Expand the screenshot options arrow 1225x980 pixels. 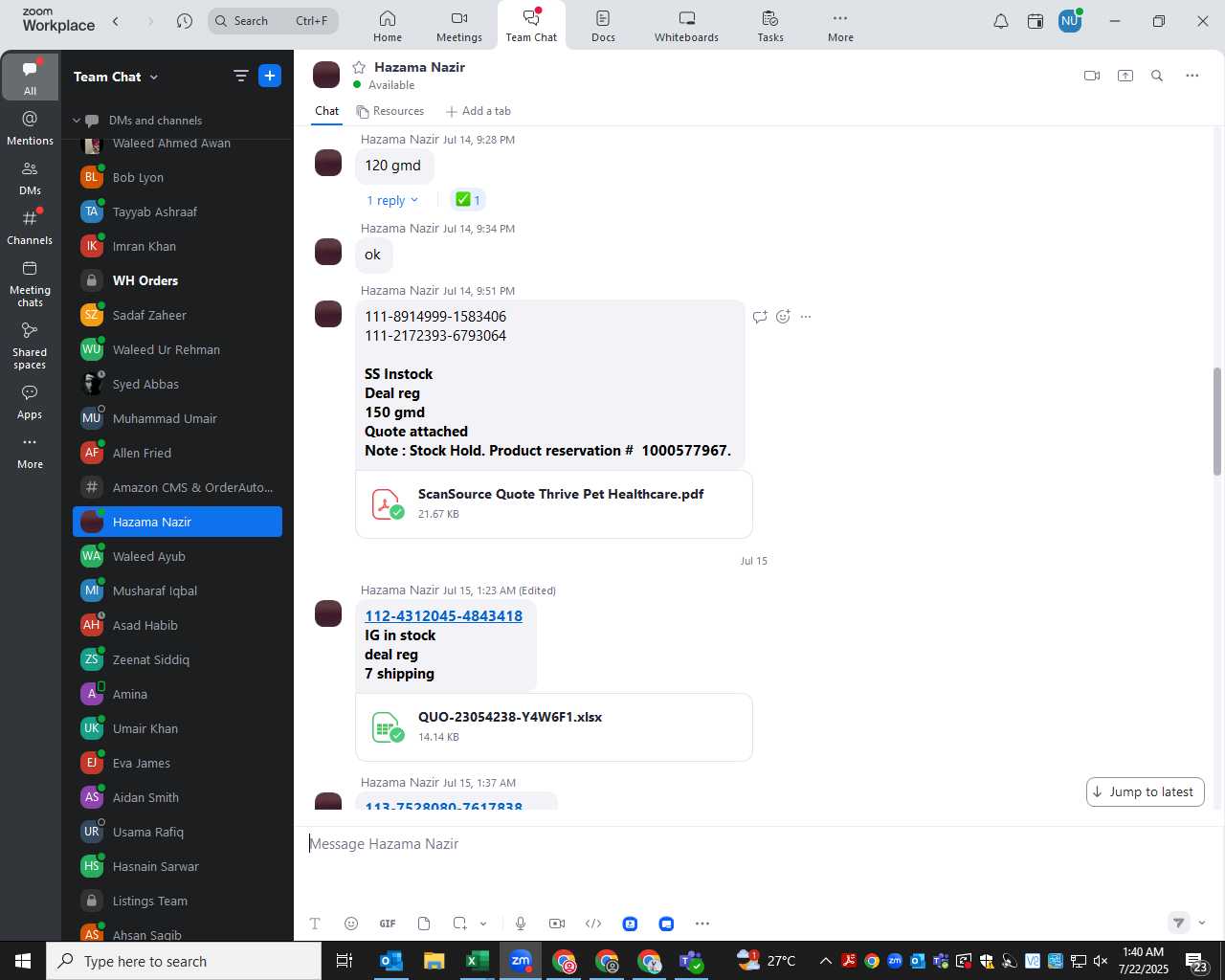point(483,924)
